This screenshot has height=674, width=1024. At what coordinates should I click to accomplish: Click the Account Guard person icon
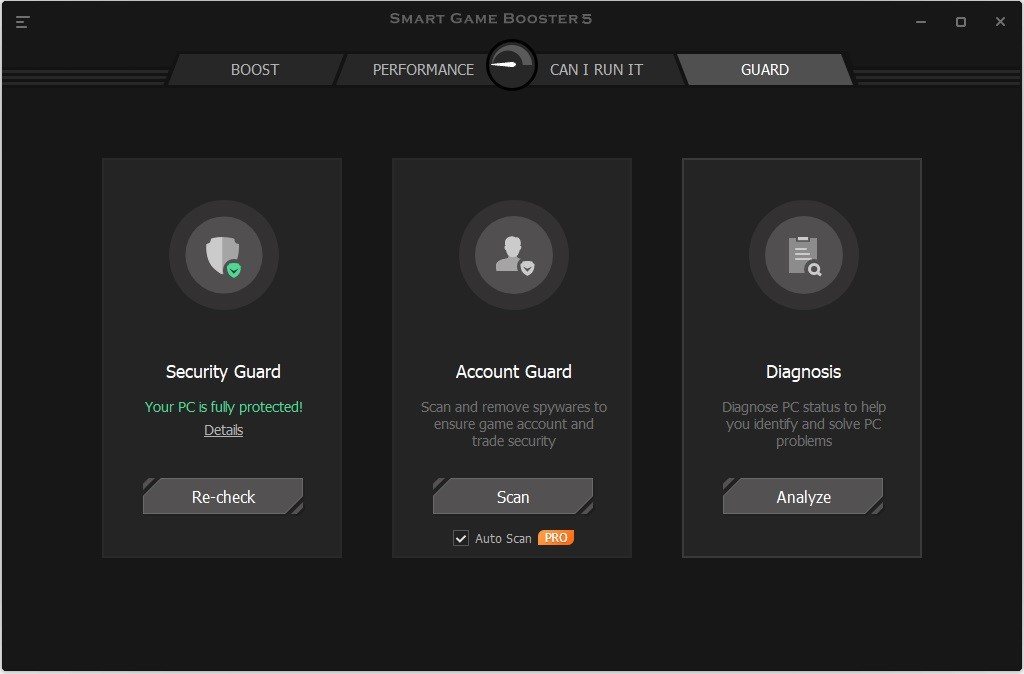tap(512, 253)
